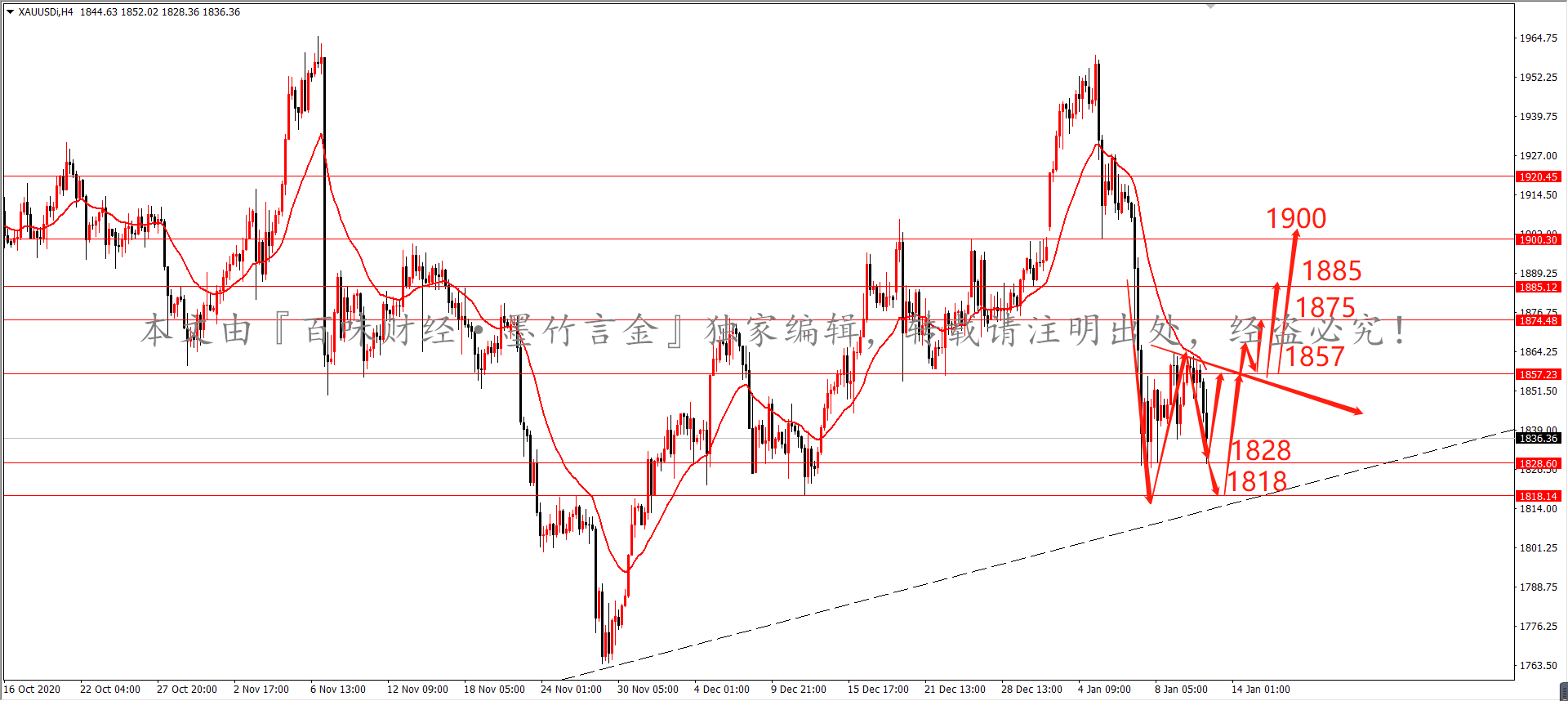Click the 30 Nov 05:00 time label
Viewport: 1568px width, 701px height.
click(x=648, y=690)
